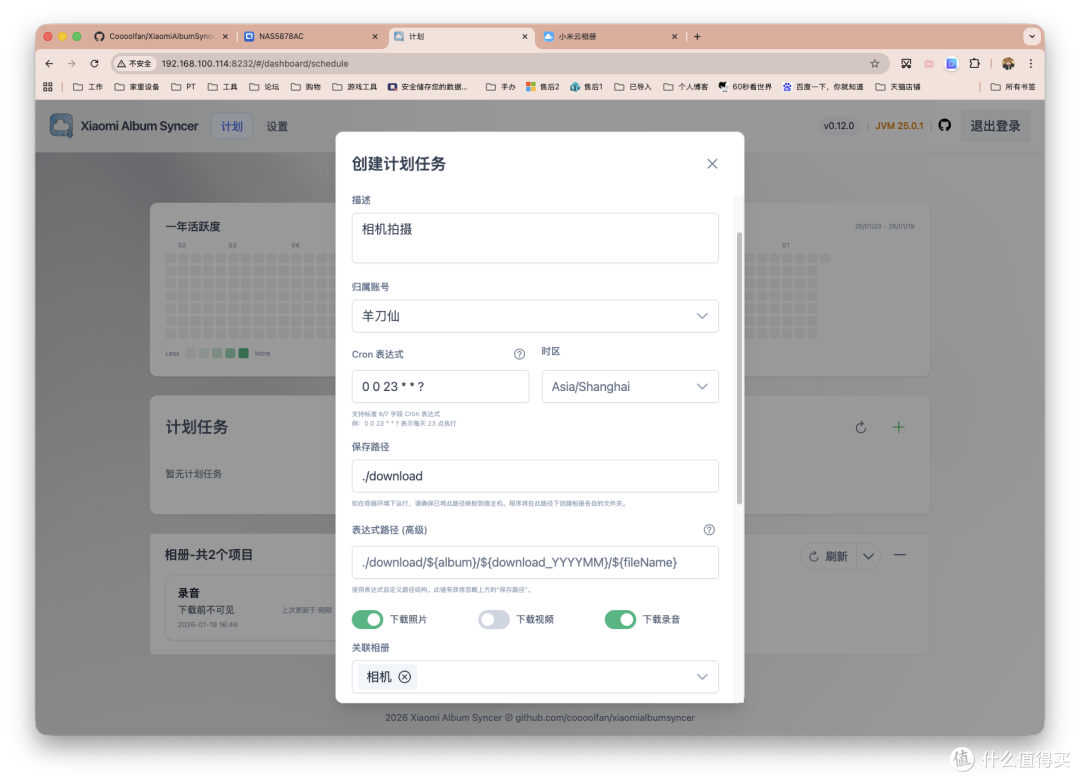Go forward in the browser
The image size is (1080, 782).
pos(72,63)
